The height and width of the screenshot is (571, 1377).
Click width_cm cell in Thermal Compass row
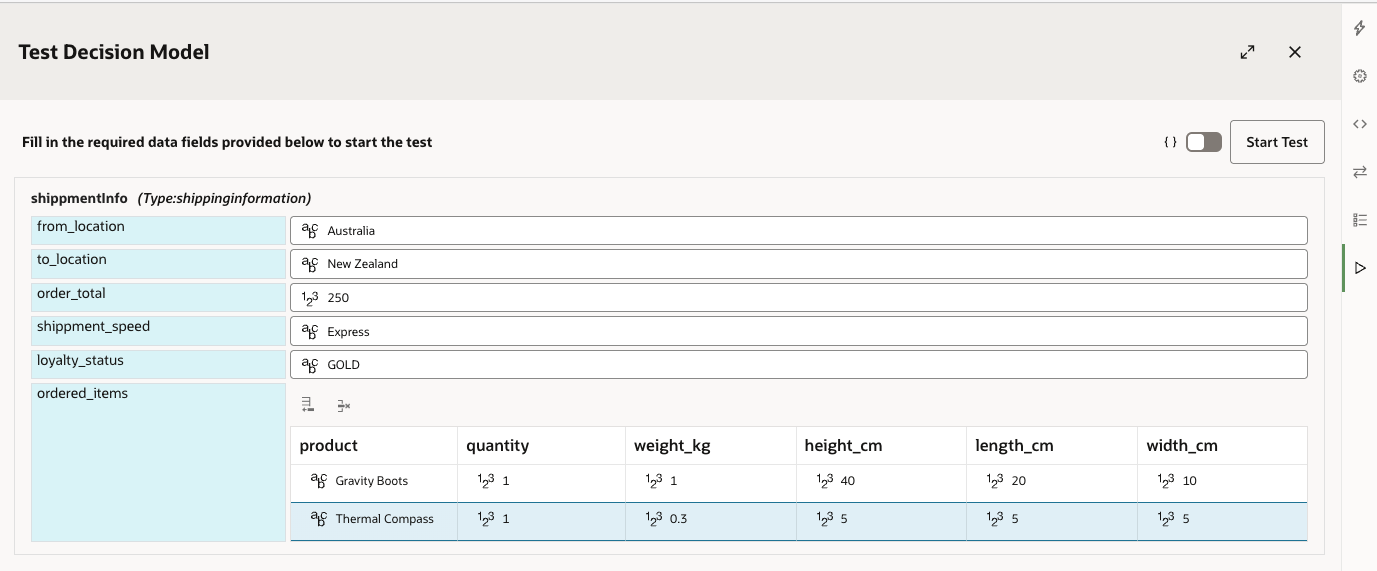point(1222,519)
